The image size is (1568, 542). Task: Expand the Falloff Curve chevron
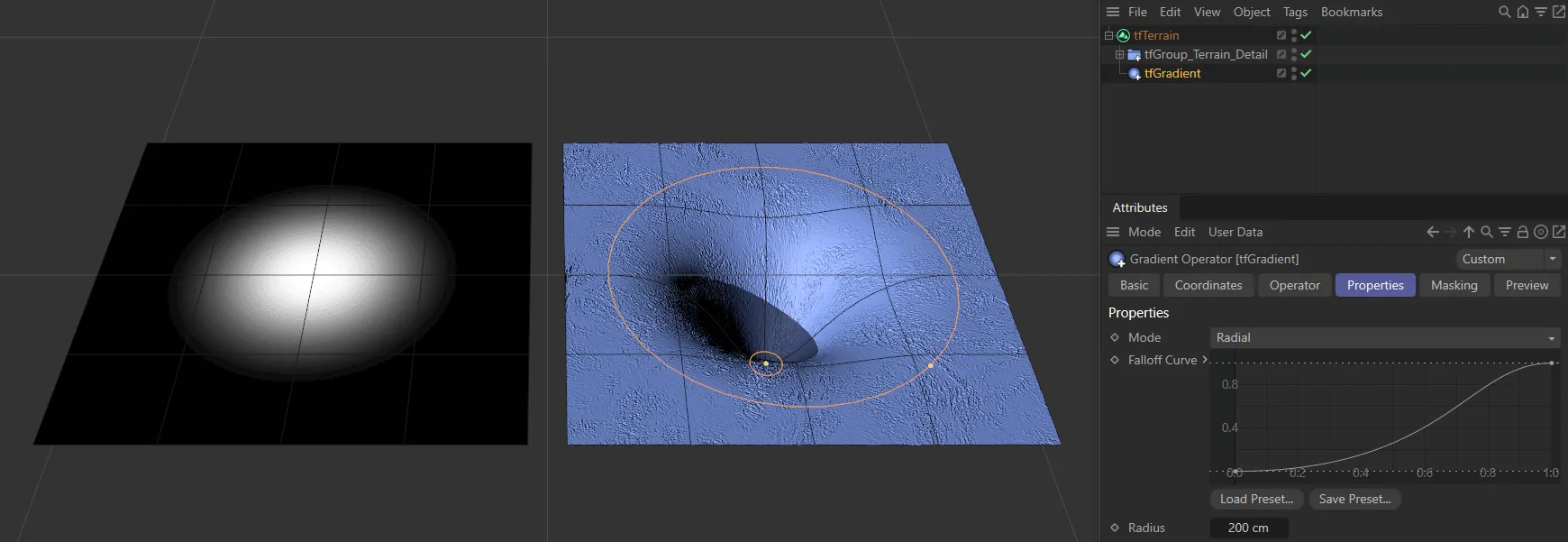pos(1205,360)
